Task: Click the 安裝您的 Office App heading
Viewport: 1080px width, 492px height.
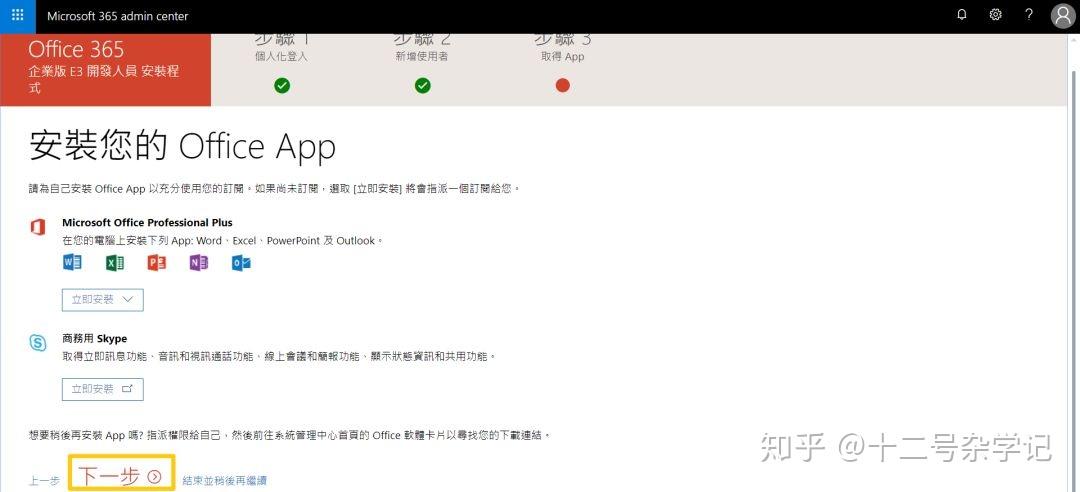Action: [x=183, y=146]
